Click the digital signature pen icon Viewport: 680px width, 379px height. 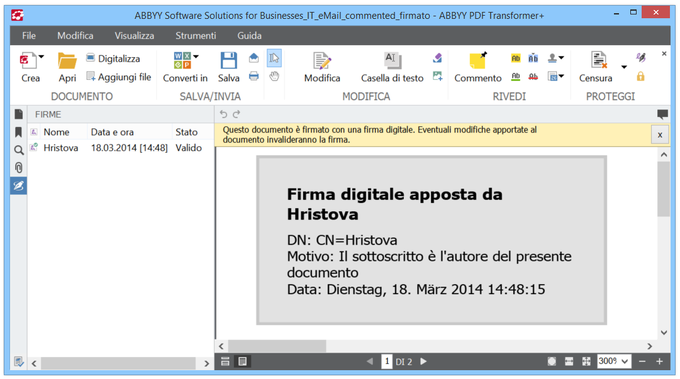pos(641,58)
